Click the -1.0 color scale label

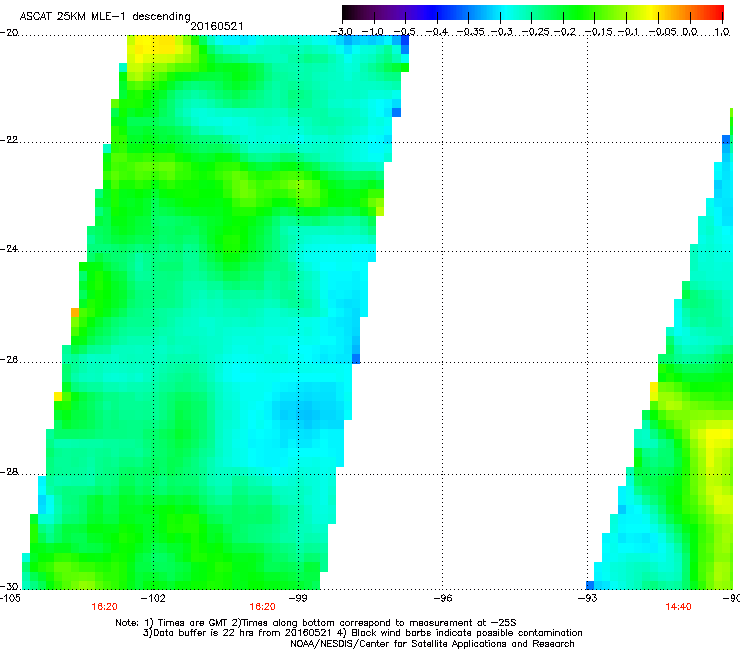pyautogui.click(x=373, y=32)
